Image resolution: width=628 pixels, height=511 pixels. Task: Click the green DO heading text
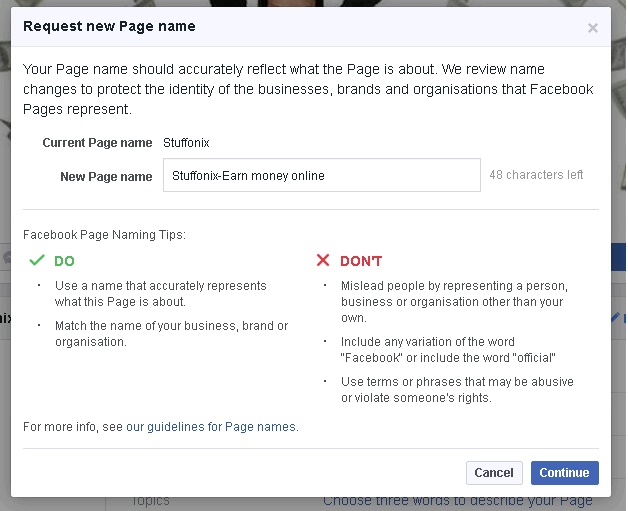click(x=64, y=261)
